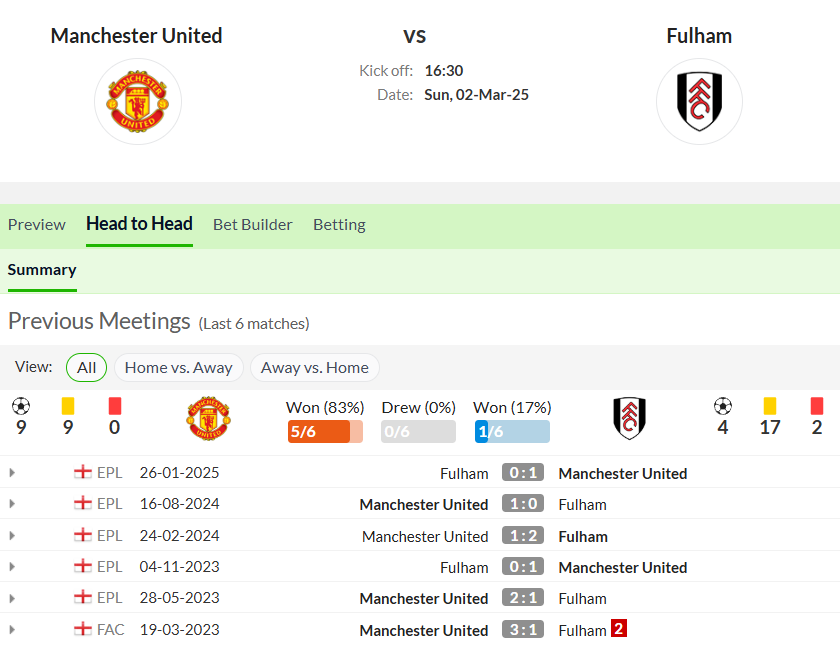Viewport: 840px width, 662px height.
Task: Open the Preview tab
Action: tap(36, 224)
